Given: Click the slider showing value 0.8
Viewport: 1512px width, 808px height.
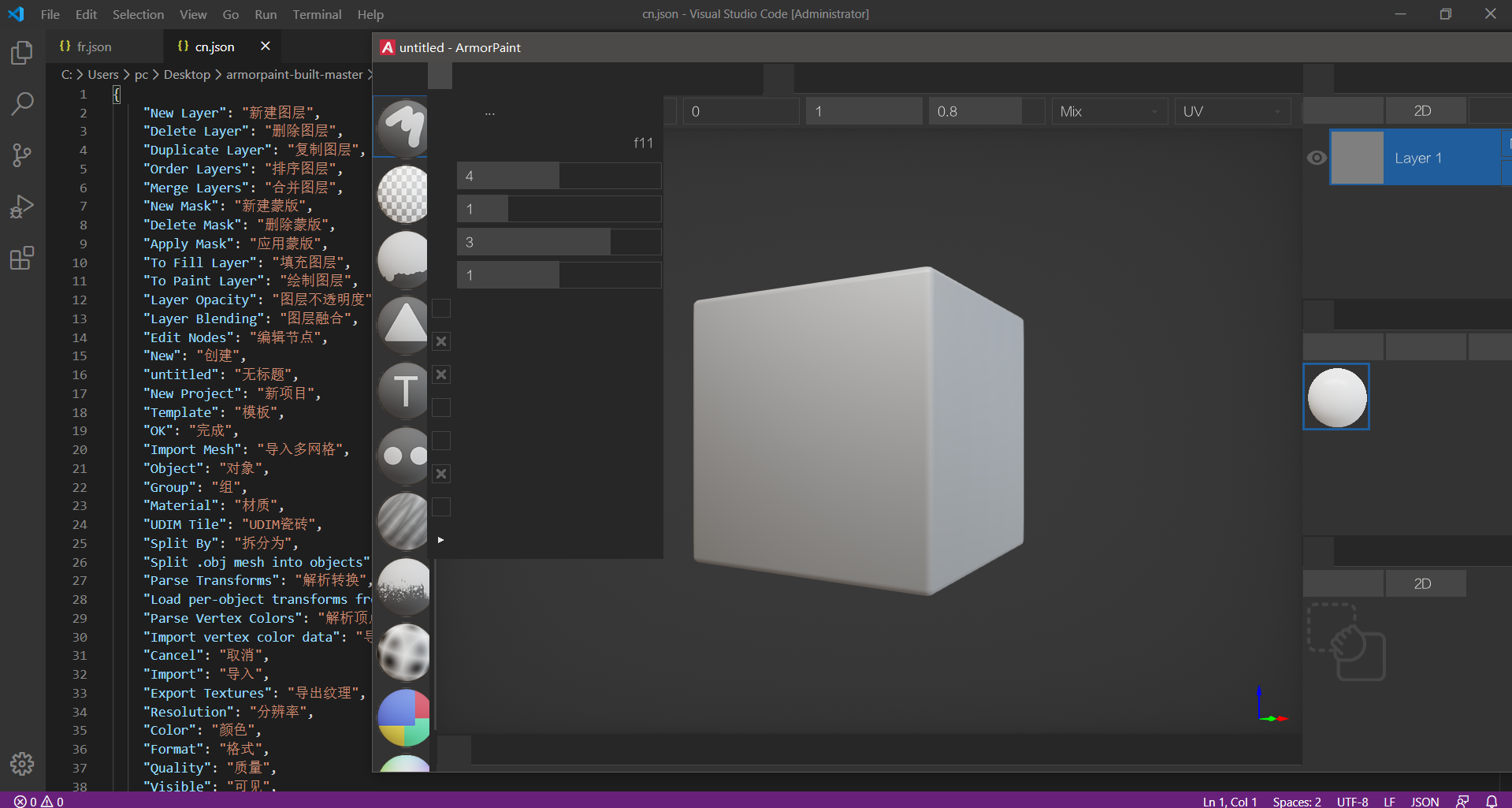Looking at the screenshot, I should coord(986,111).
